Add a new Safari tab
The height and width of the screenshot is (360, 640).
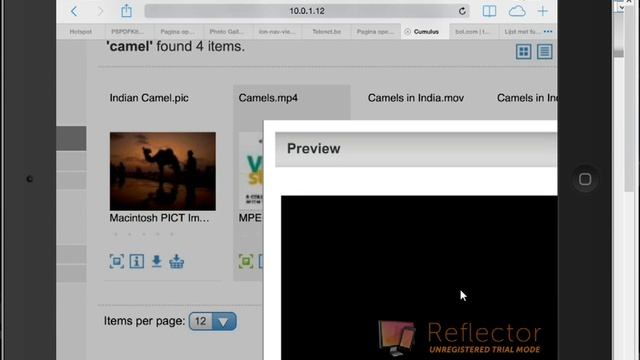click(542, 11)
